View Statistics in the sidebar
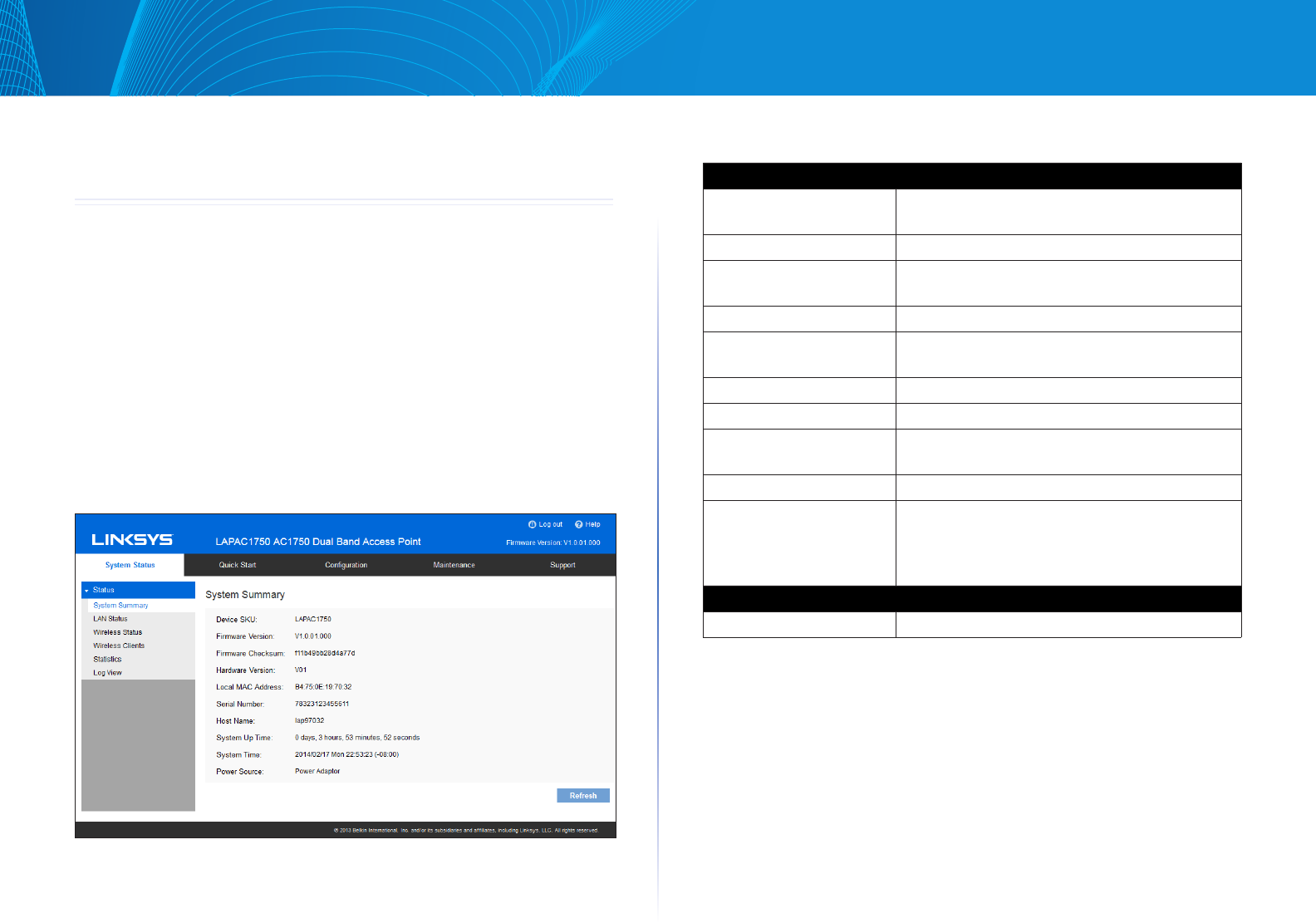The width and height of the screenshot is (1316, 923). pyautogui.click(x=107, y=660)
